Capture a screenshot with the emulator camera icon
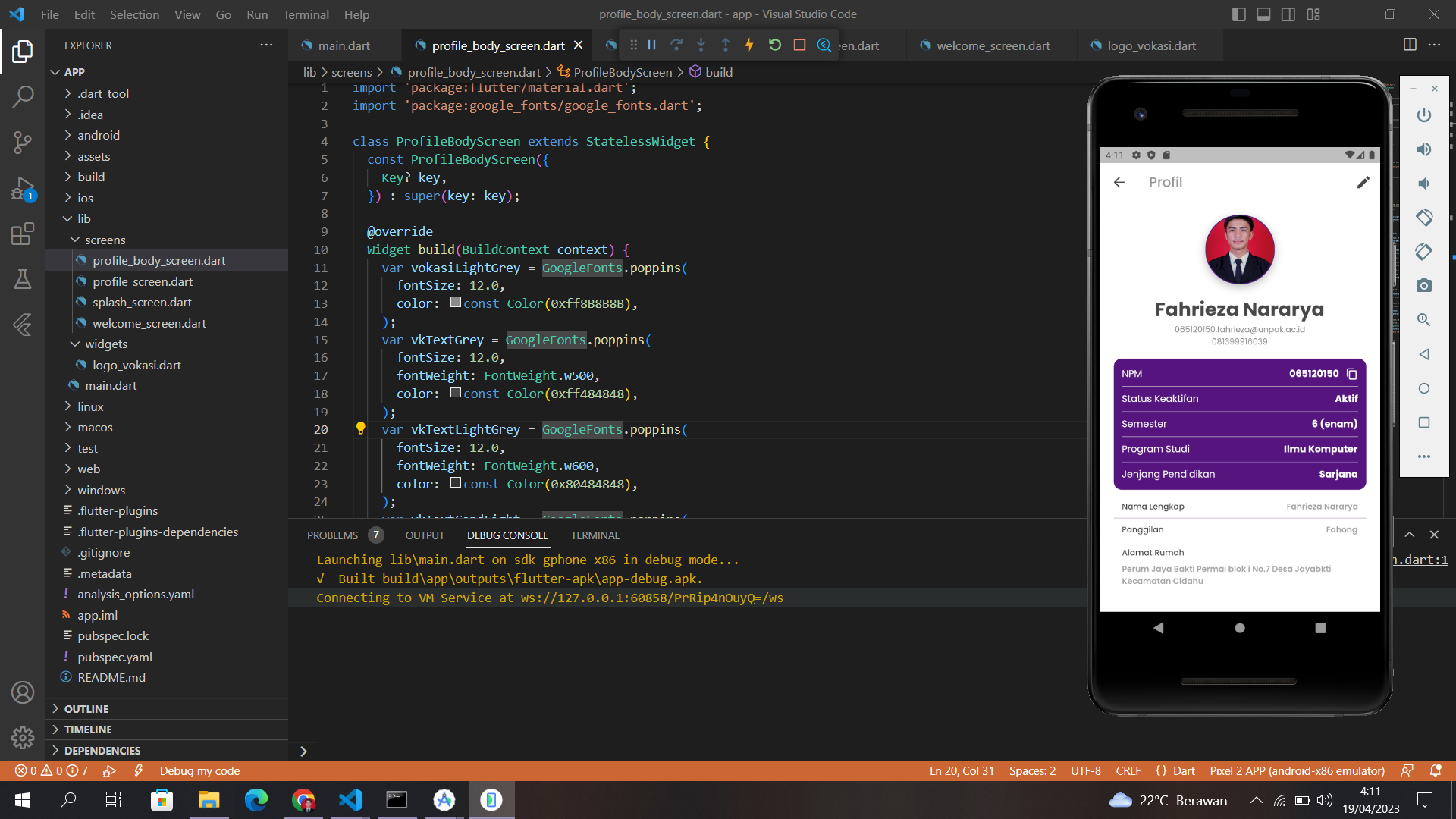 pyautogui.click(x=1424, y=285)
